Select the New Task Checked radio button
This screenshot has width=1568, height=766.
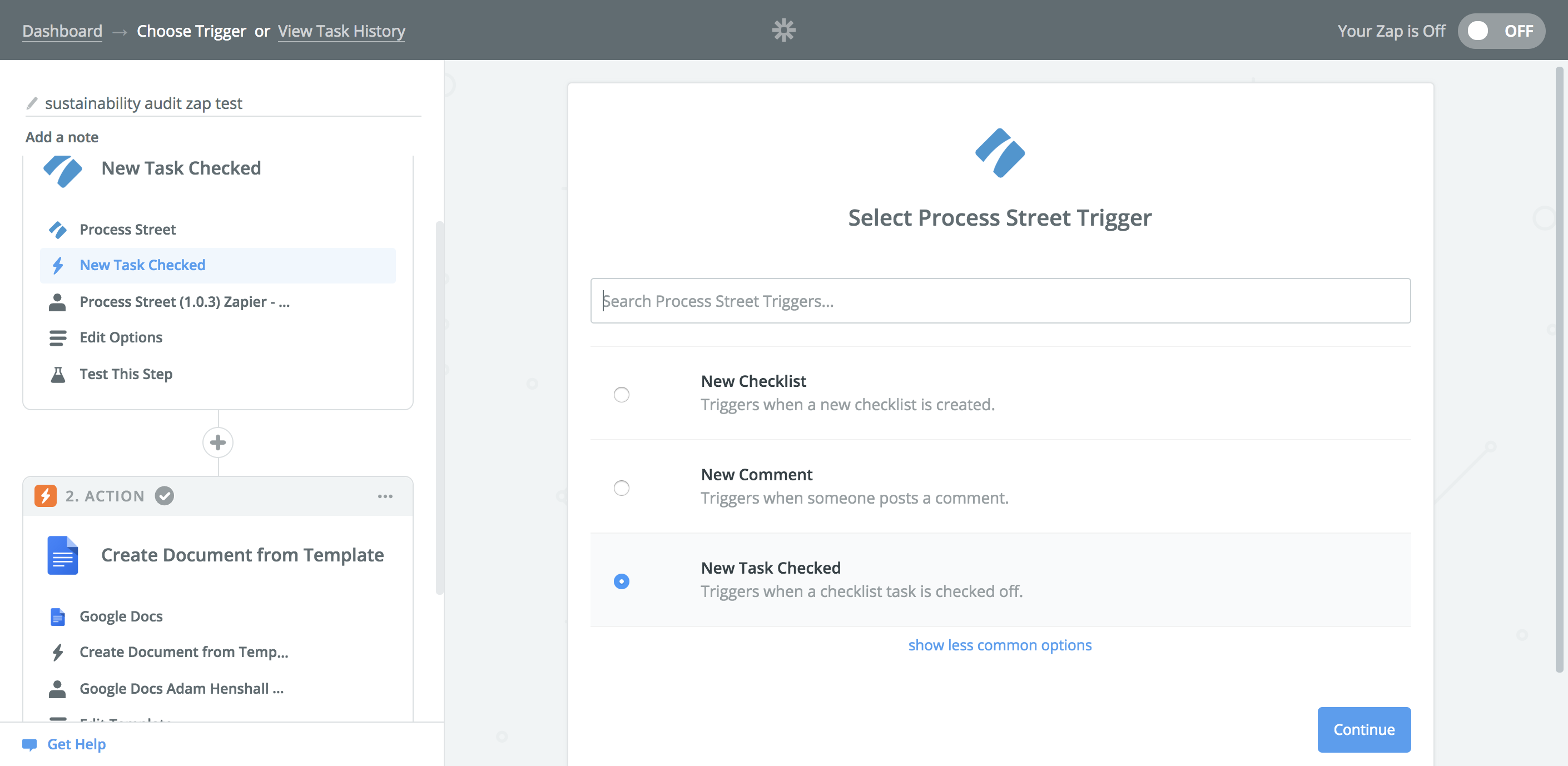click(x=622, y=580)
